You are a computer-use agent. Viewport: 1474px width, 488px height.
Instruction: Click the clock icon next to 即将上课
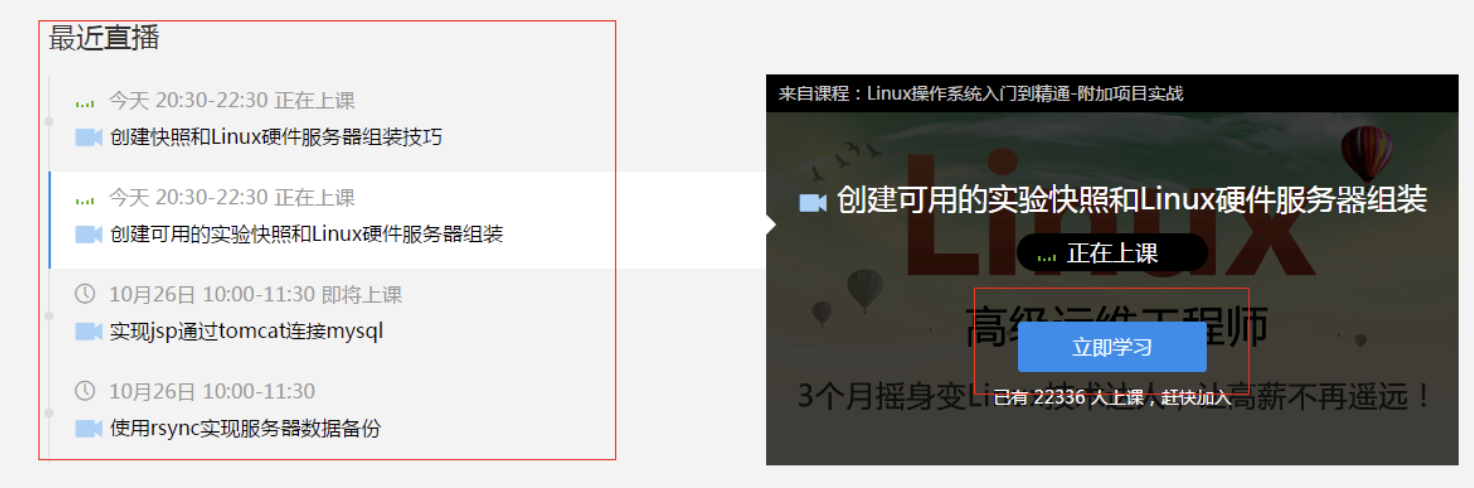86,294
